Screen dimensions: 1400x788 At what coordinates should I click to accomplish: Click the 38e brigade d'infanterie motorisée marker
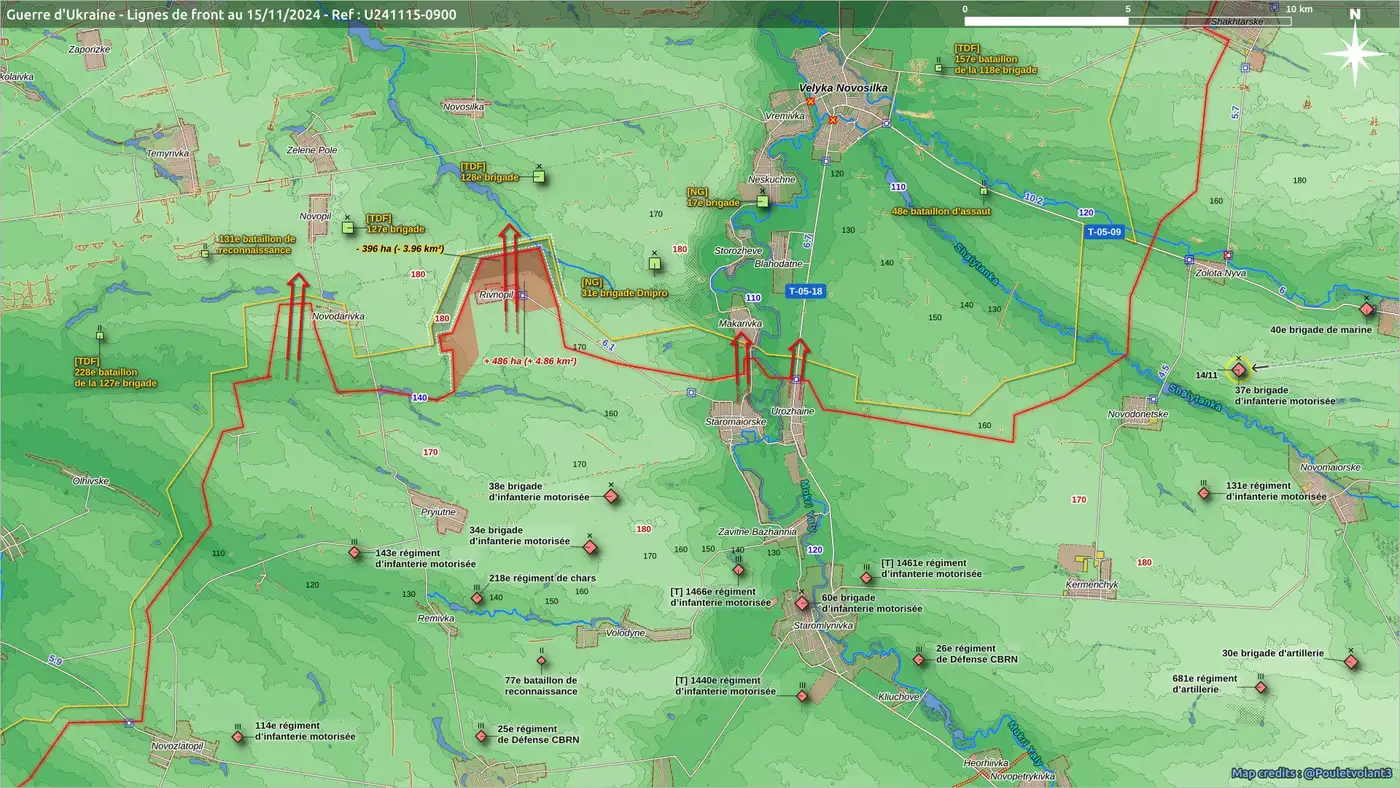[610, 497]
